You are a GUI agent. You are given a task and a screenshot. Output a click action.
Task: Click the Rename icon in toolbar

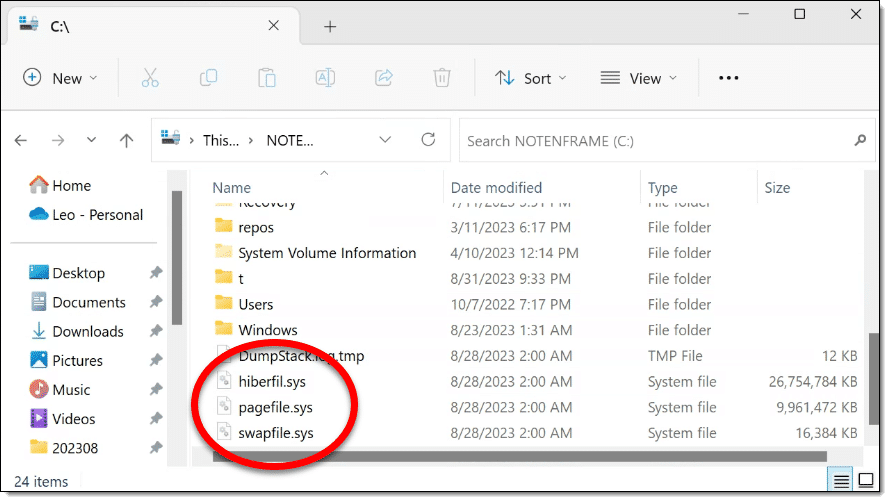tap(325, 78)
